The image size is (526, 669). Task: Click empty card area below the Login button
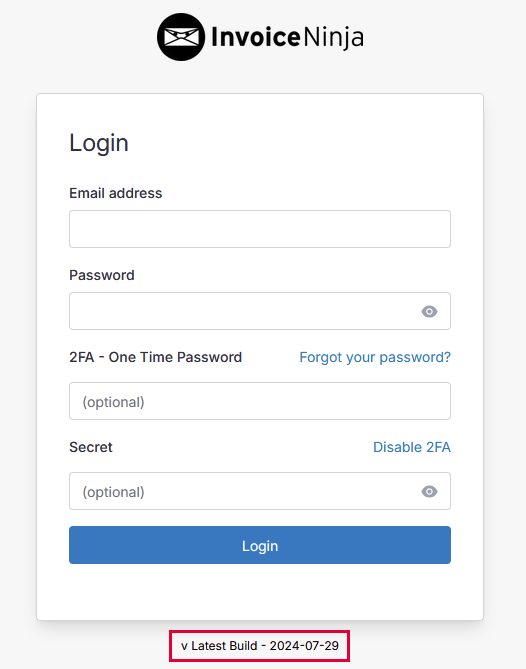(x=260, y=592)
